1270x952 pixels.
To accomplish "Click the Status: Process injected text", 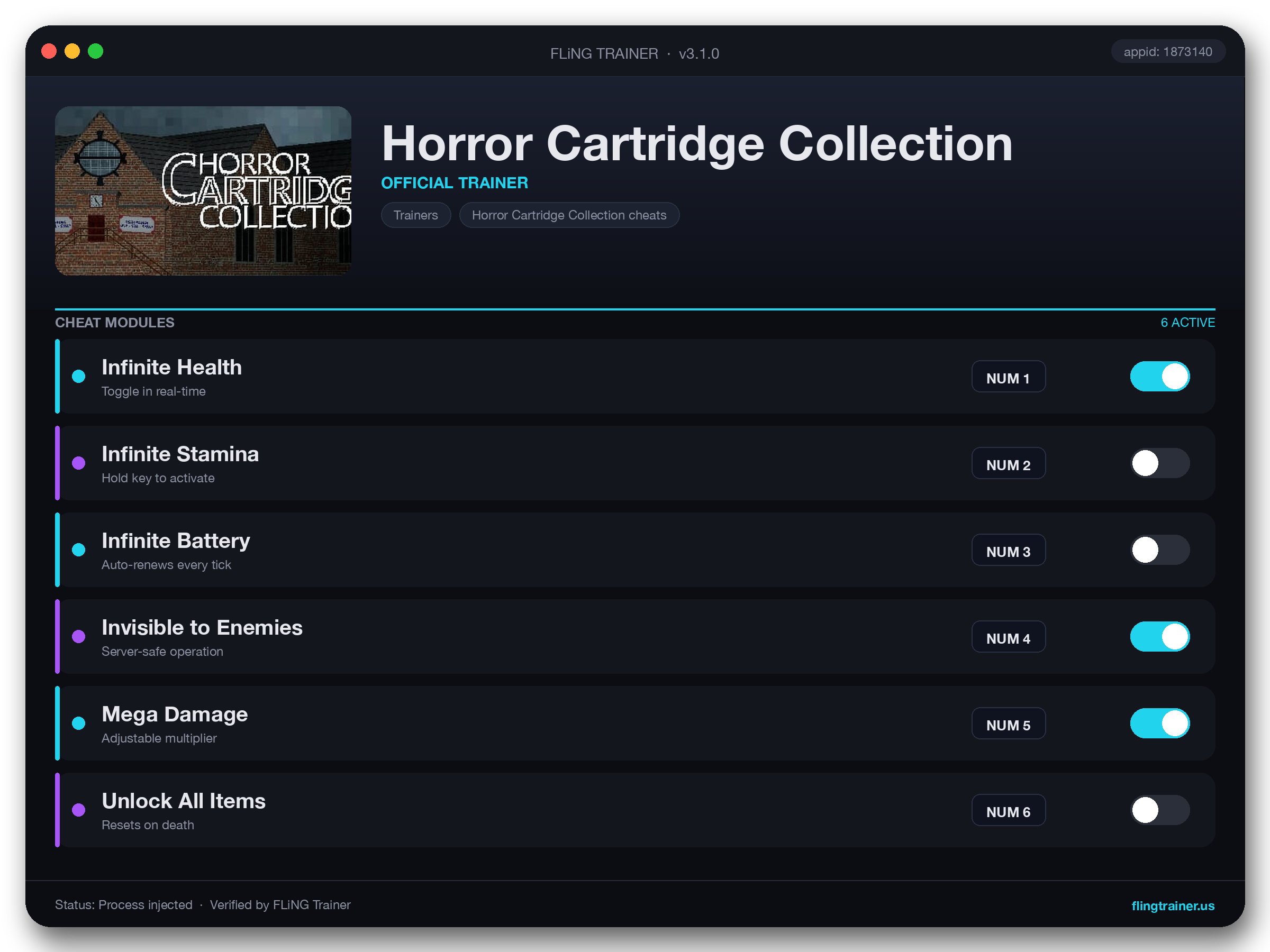I will click(124, 905).
